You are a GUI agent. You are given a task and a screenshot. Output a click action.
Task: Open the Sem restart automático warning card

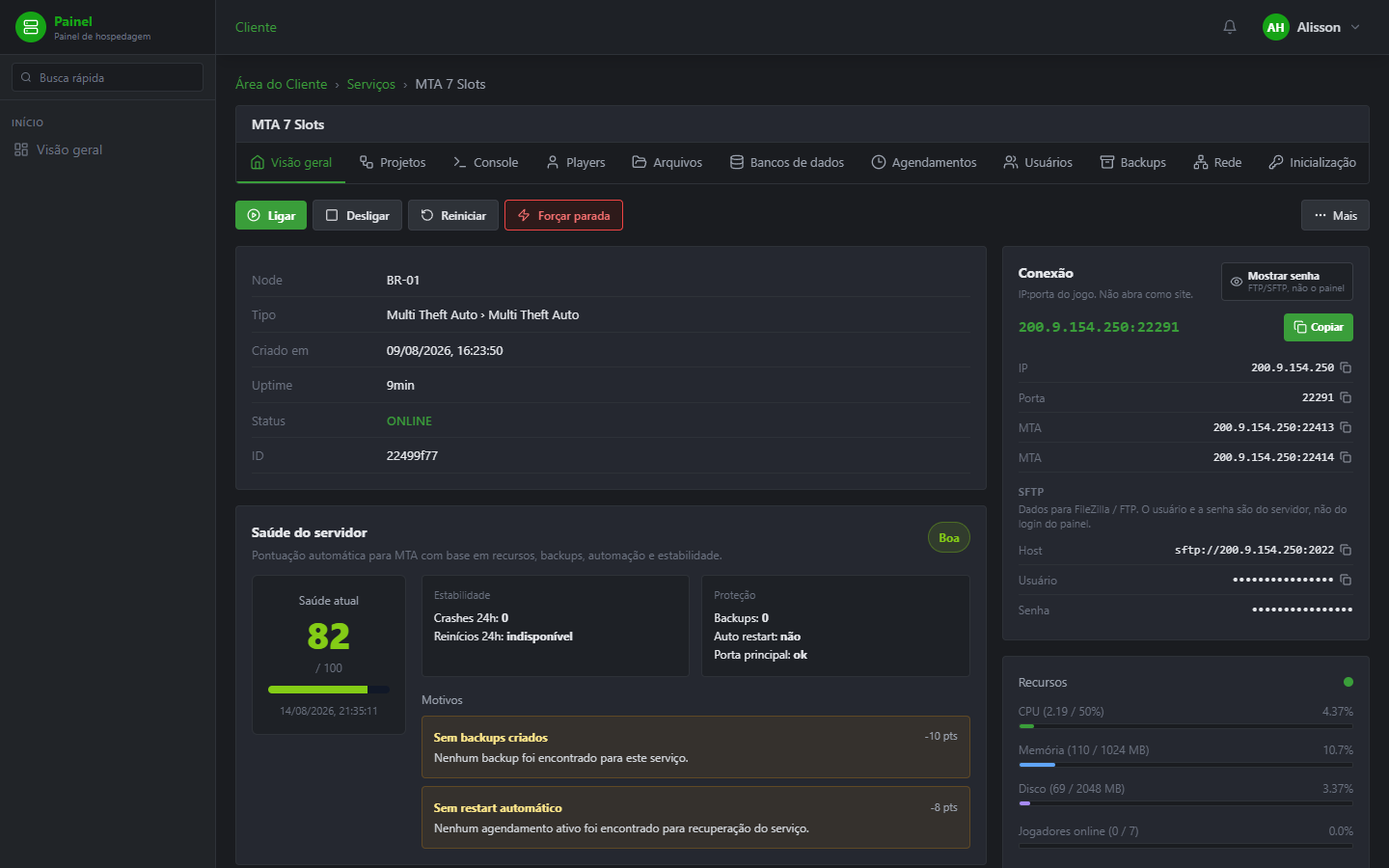pyautogui.click(x=695, y=817)
